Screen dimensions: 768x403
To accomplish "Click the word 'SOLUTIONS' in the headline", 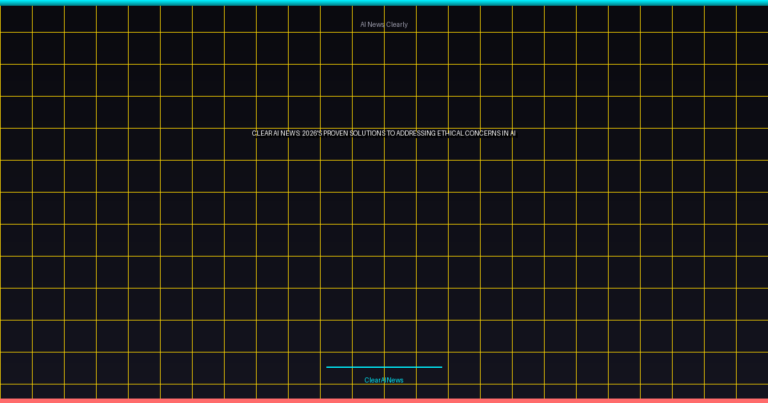I will click(x=366, y=133).
